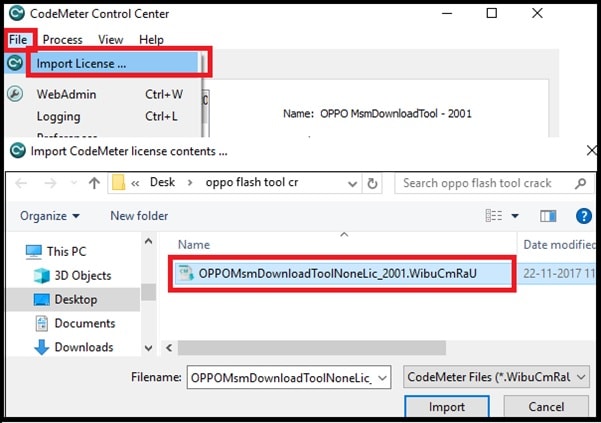Click the CodeMeter Control Center title icon

[16, 13]
